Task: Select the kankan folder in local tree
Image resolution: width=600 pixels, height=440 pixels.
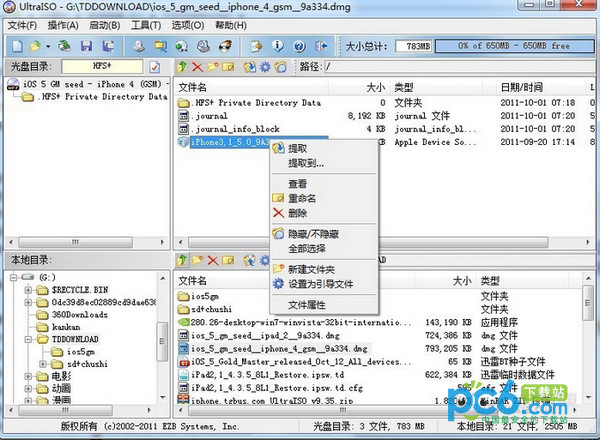Action: (x=66, y=327)
